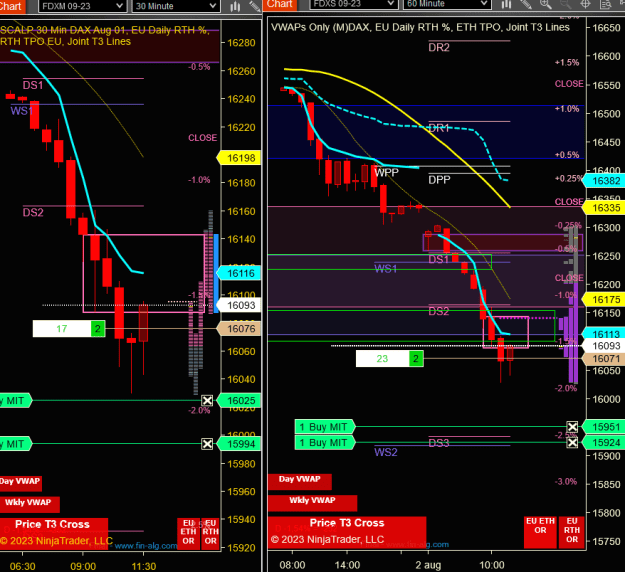Screen dimensions: 625x572
Task: Click yellow 16198 price marker
Action: (239, 158)
